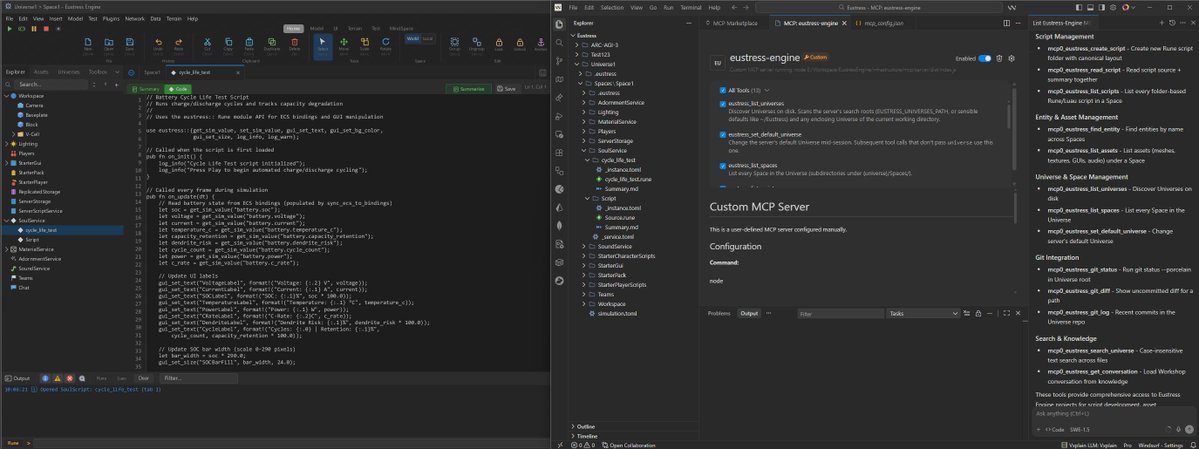Image resolution: width=1199 pixels, height=449 pixels.
Task: Collapse the Universe1 folder in Windsurf
Action: coord(579,64)
